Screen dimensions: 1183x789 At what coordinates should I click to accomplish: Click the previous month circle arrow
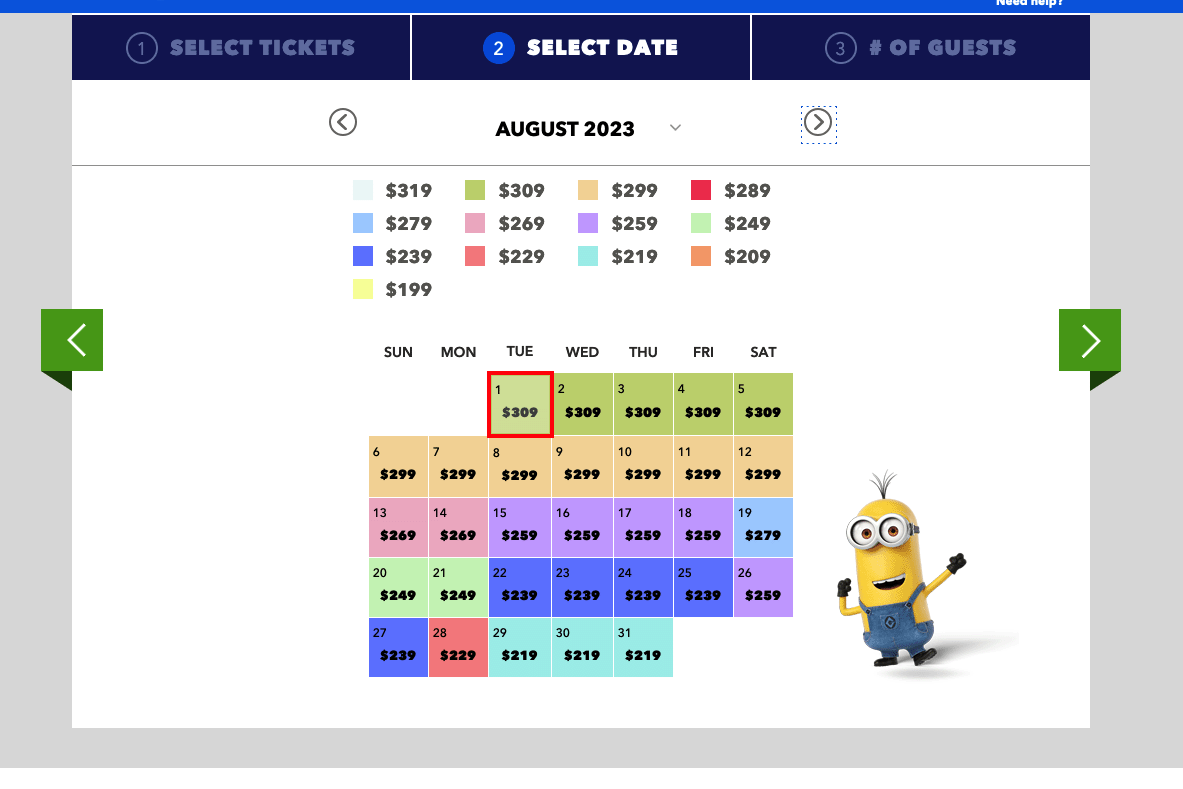click(x=343, y=122)
